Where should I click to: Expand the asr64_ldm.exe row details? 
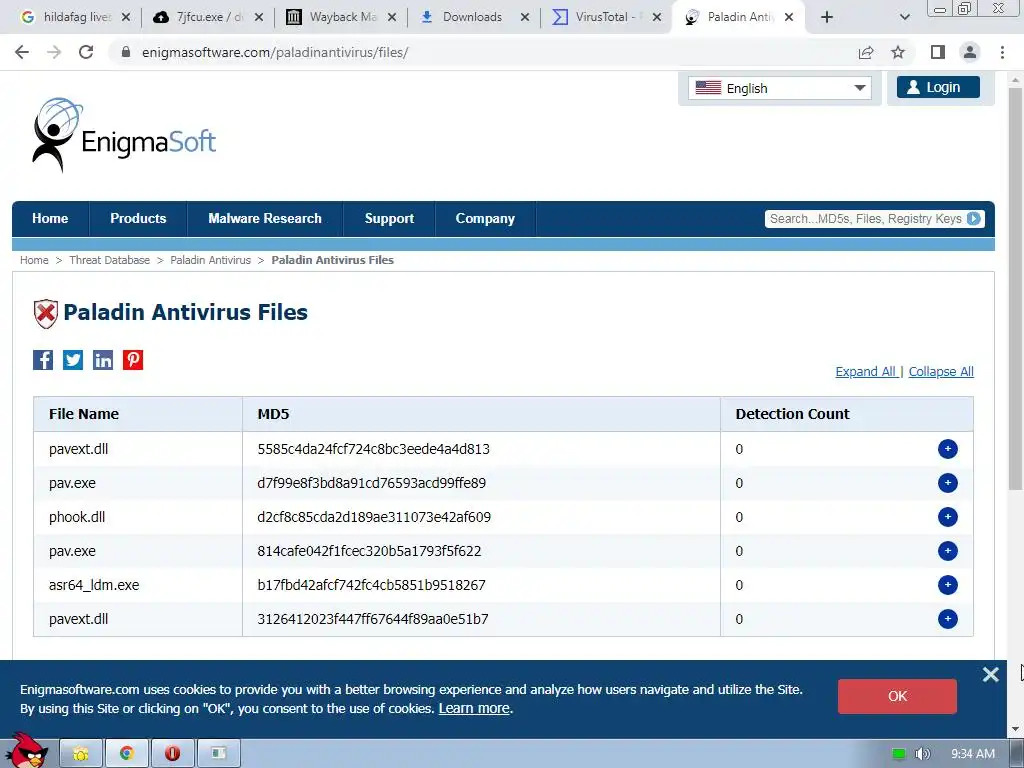(x=948, y=584)
